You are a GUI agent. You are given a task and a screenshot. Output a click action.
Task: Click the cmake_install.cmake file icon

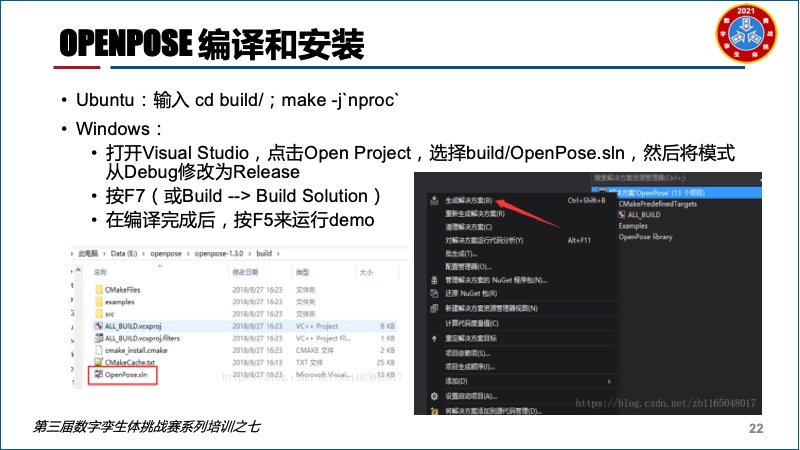[x=99, y=350]
